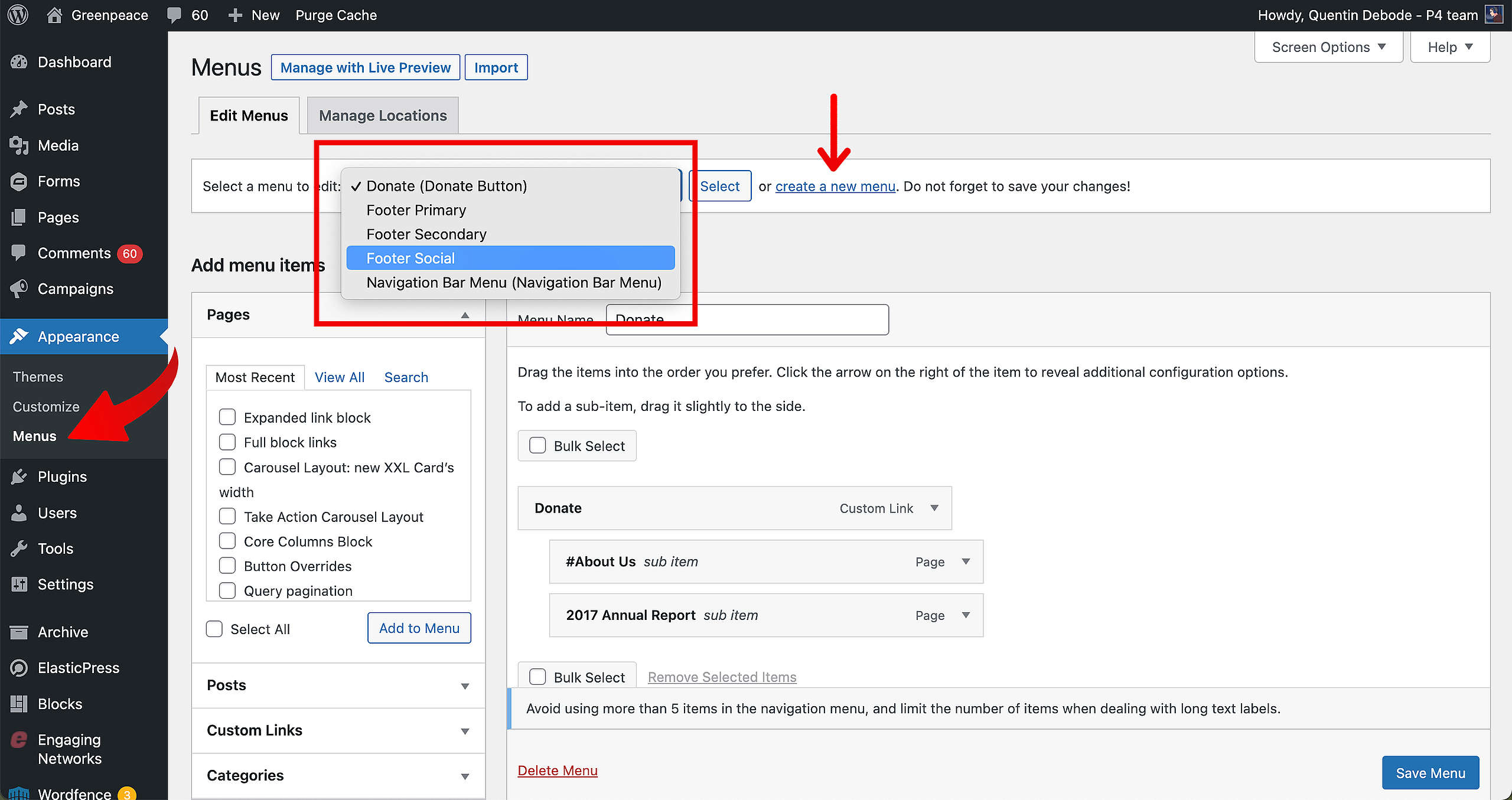This screenshot has width=1512, height=800.
Task: Check the Donate (Donate Button) menu option
Action: point(511,186)
